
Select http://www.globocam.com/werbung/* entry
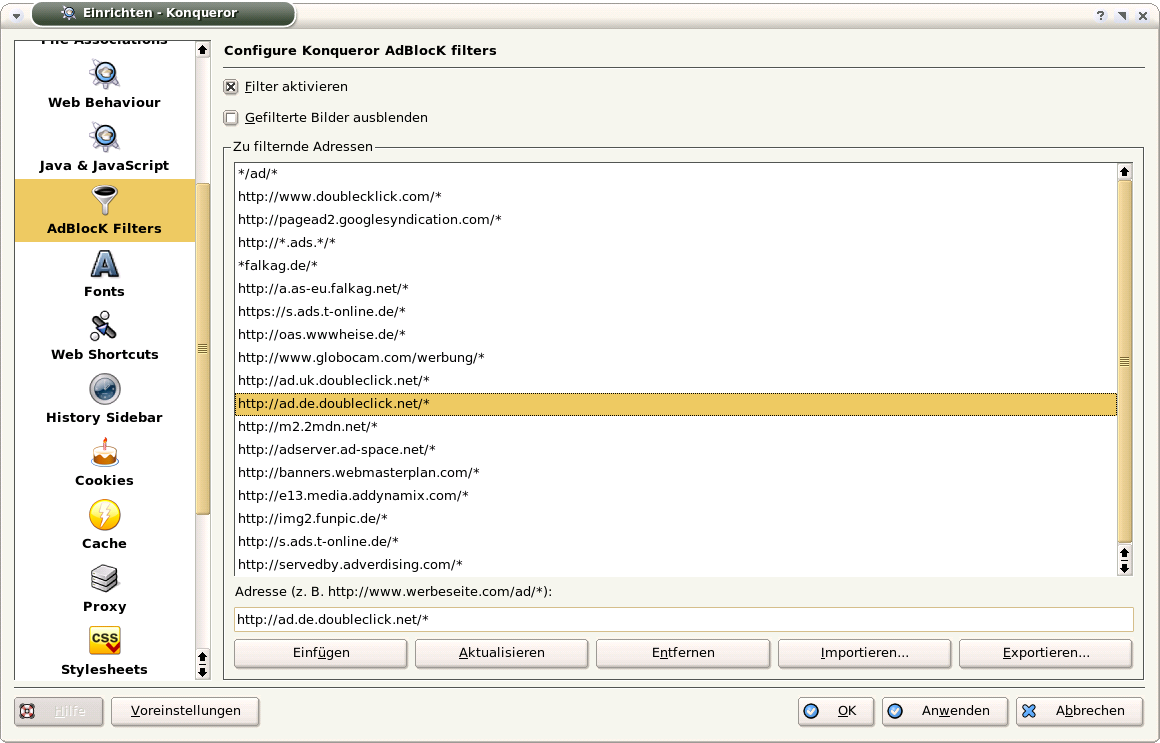pos(675,357)
